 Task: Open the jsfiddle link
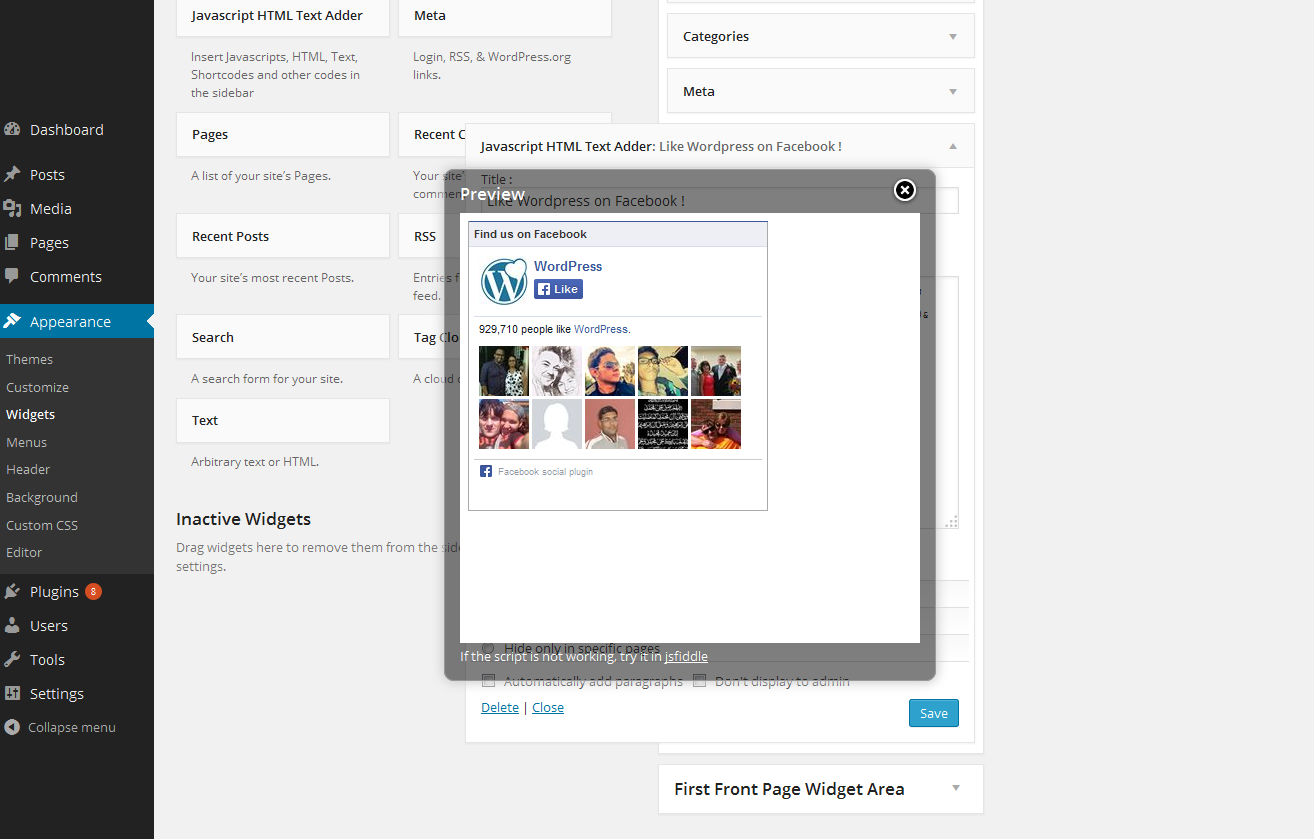pyautogui.click(x=686, y=656)
